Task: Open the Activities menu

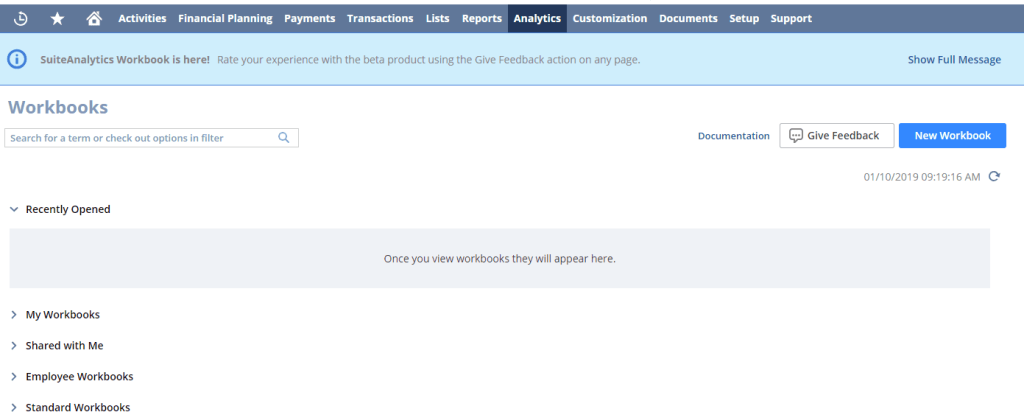Action: (142, 19)
